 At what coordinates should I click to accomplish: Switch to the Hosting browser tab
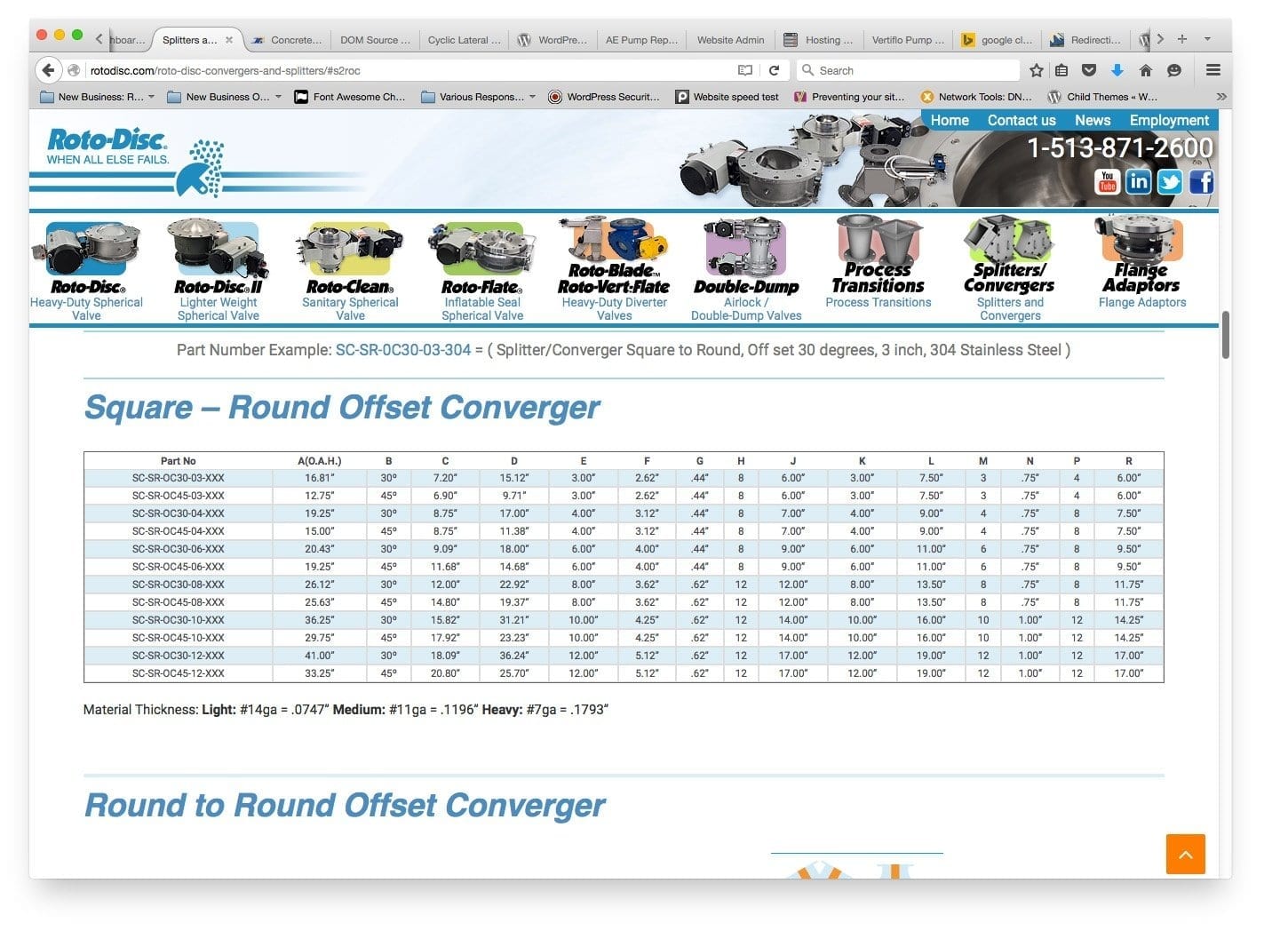point(818,40)
